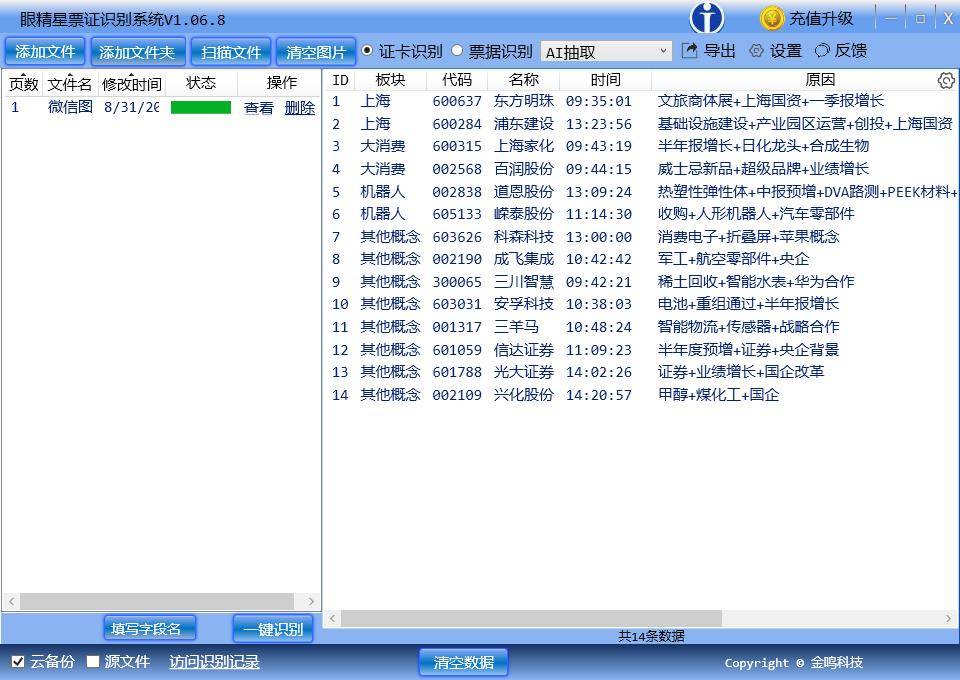Click 状态 column header in file list
960x680 pixels.
pos(201,83)
